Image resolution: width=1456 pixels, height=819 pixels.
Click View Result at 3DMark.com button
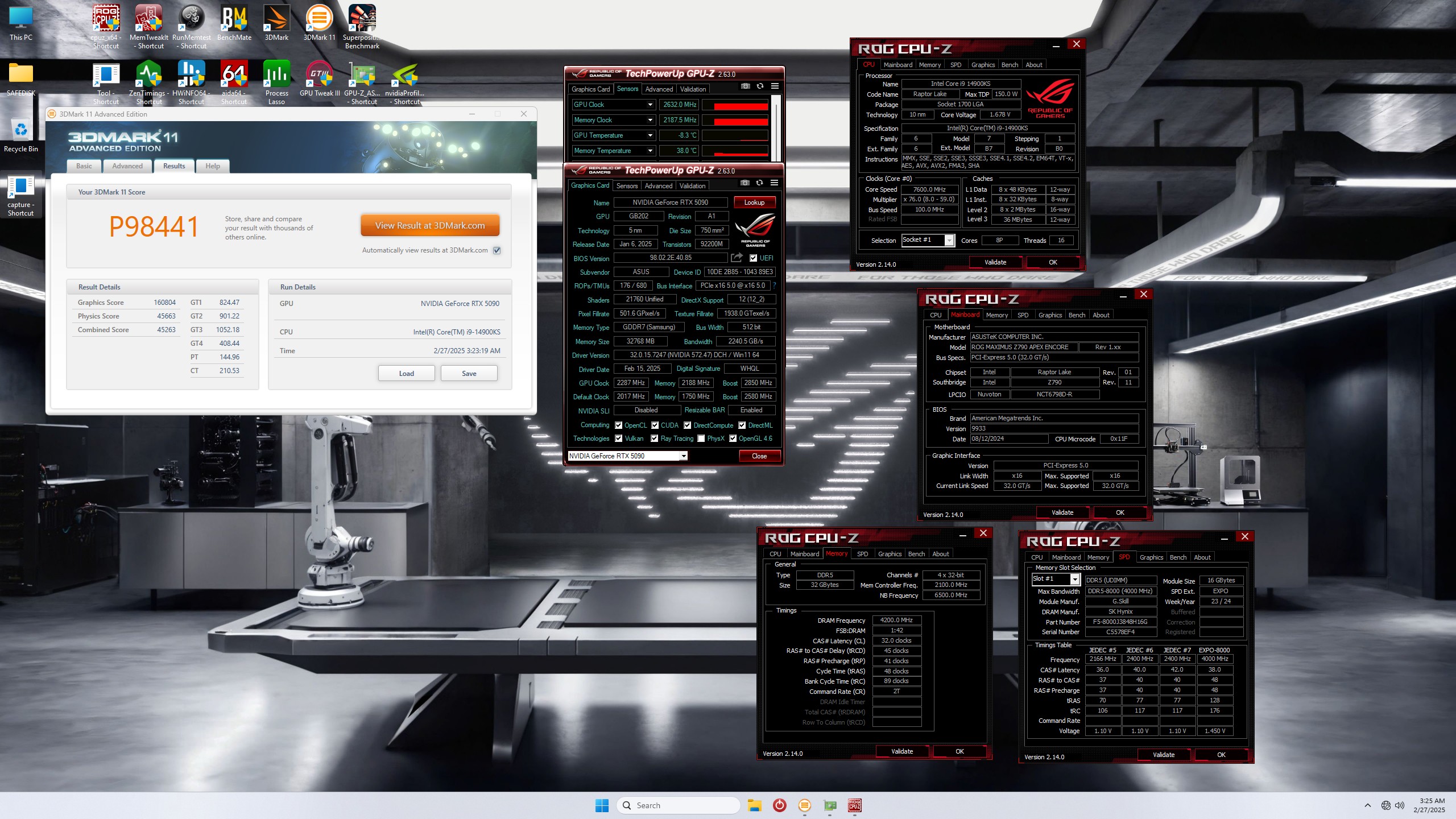pos(430,226)
